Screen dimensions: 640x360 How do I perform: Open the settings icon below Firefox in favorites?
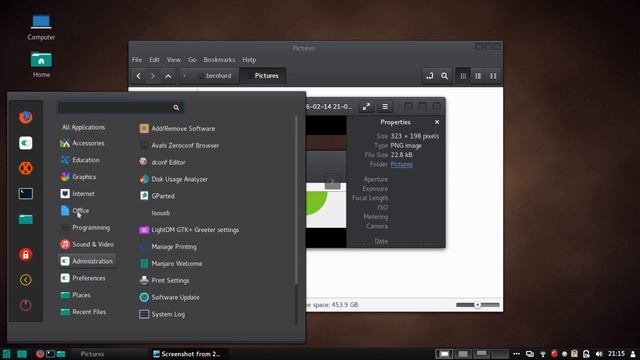pyautogui.click(x=25, y=143)
